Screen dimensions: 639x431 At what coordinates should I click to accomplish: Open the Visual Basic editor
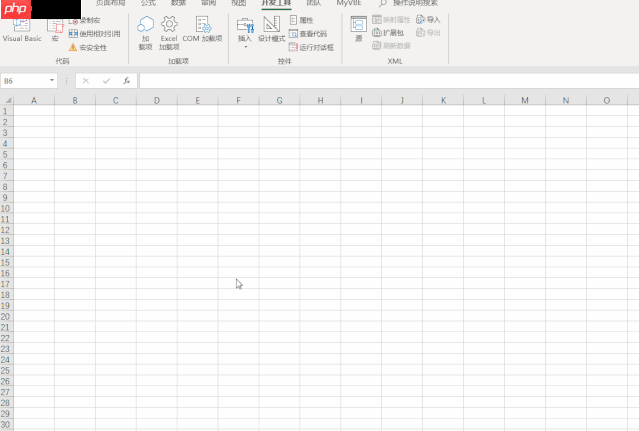pyautogui.click(x=22, y=31)
